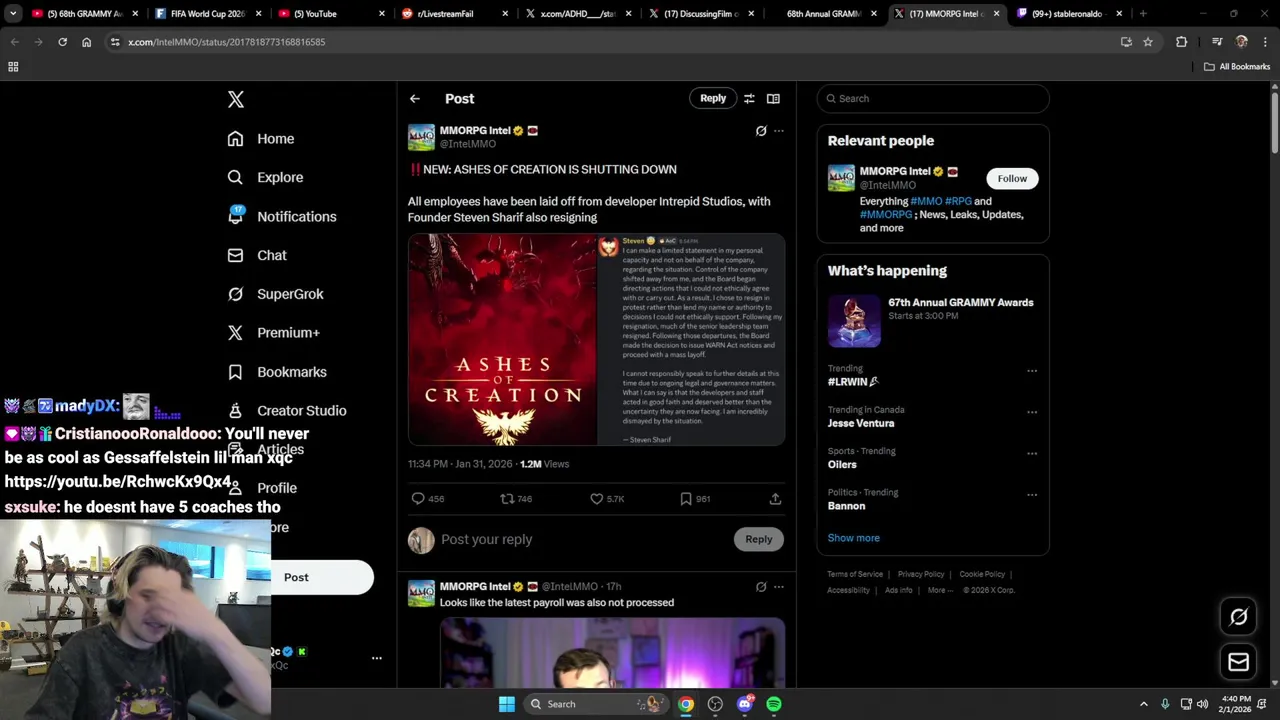The image size is (1280, 720).
Task: Open more options for Jesse Ventura trend
Action: click(1032, 412)
